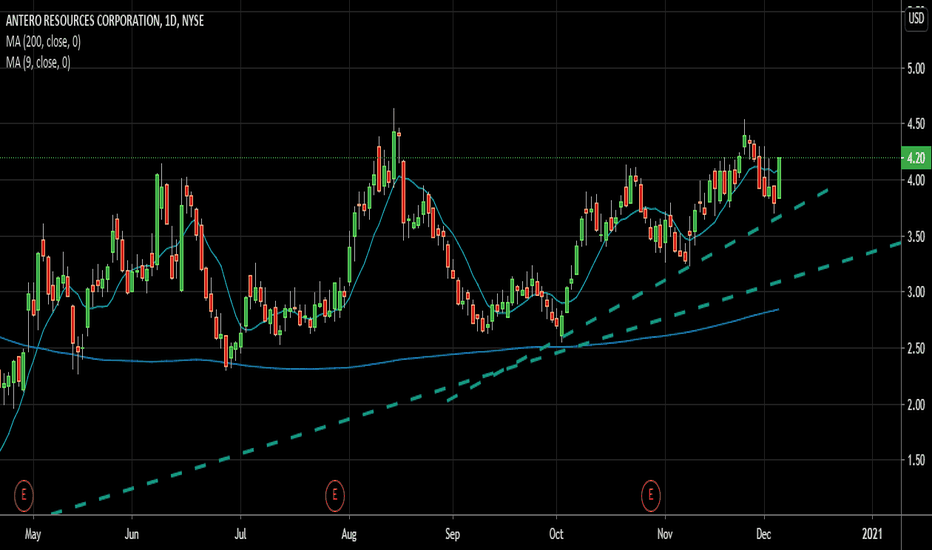Click the Jul label on time axis
This screenshot has width=932, height=550.
point(240,534)
